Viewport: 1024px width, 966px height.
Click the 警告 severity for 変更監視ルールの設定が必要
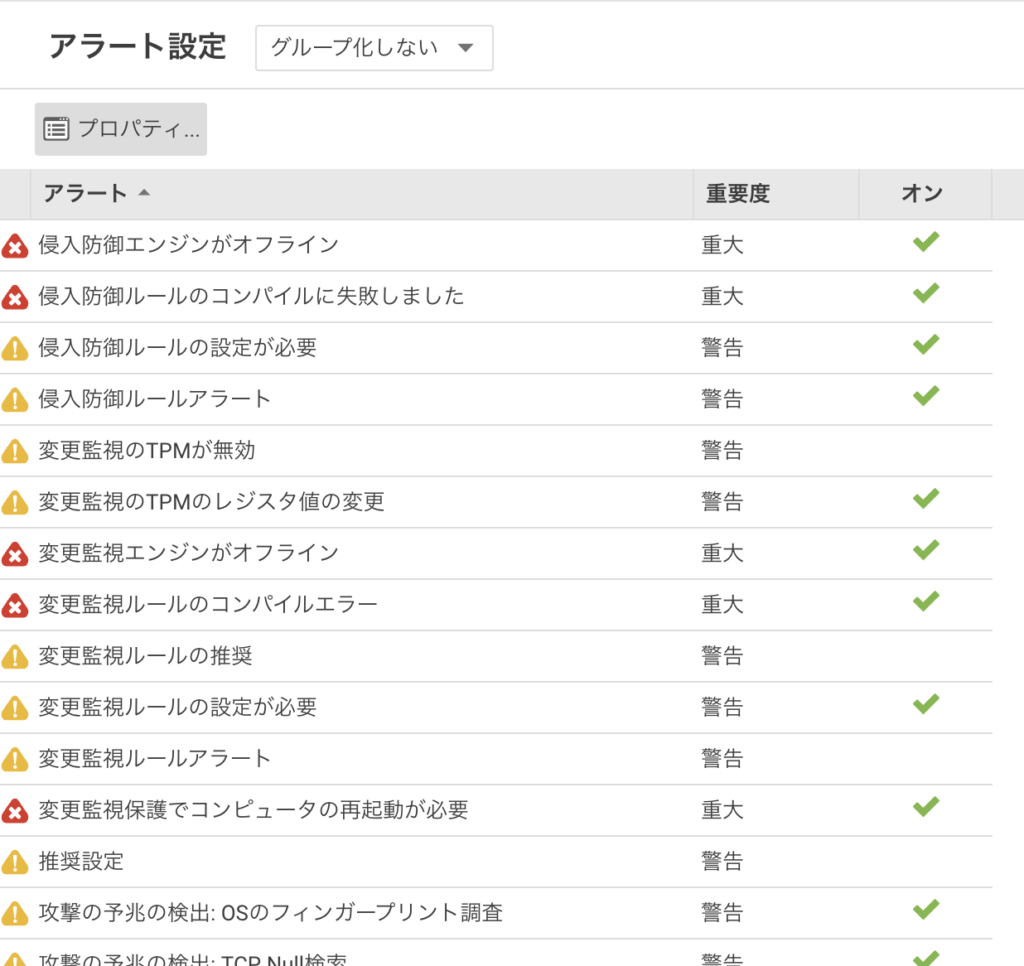tap(722, 707)
